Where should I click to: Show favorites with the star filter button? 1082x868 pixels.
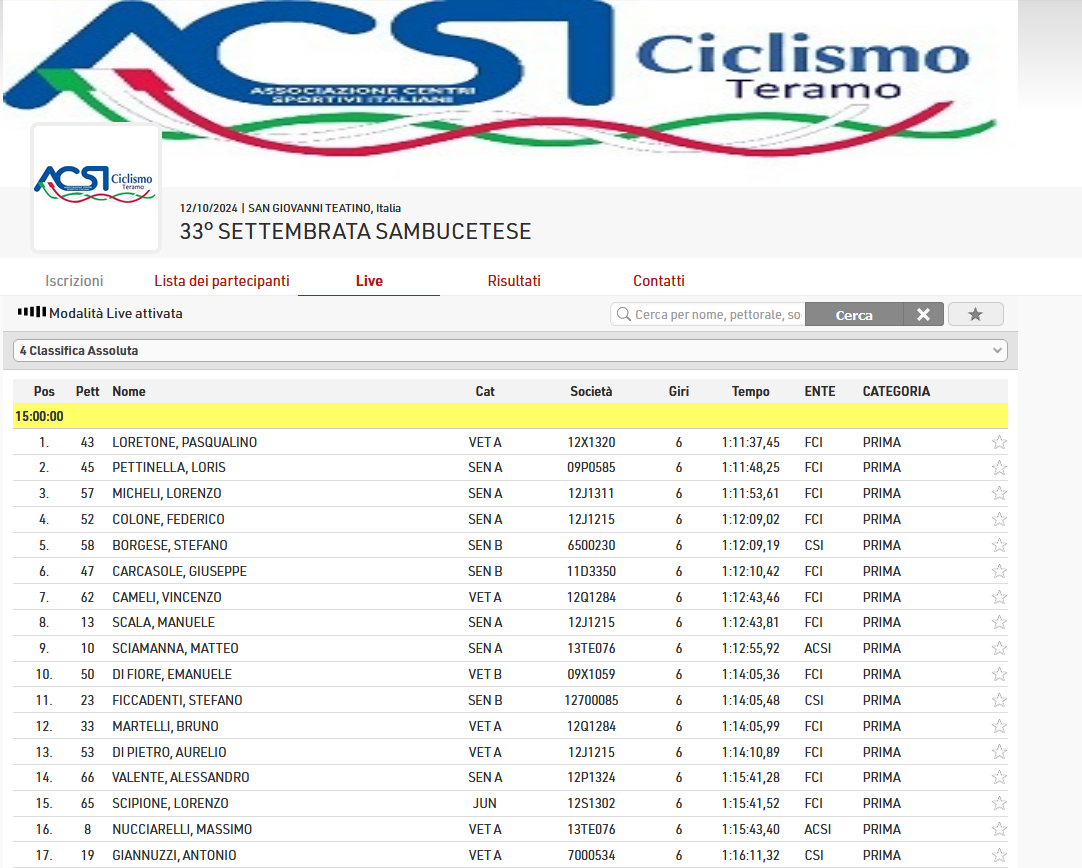pos(976,315)
